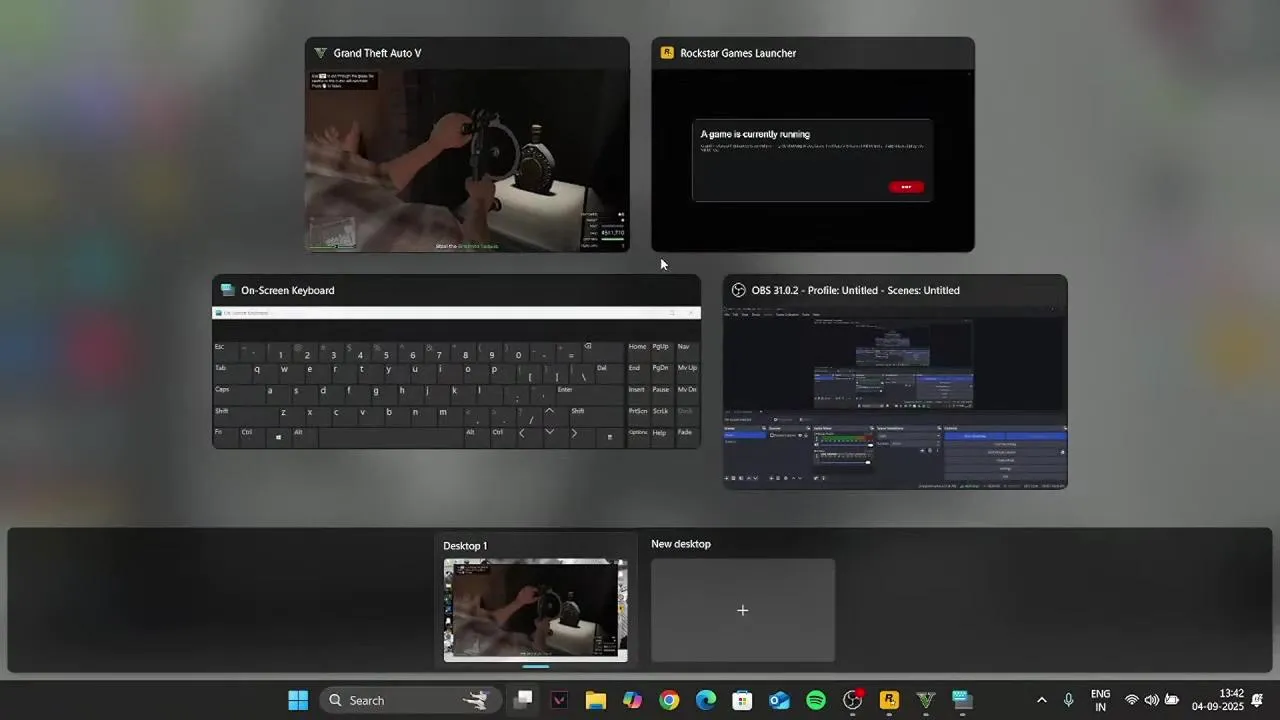Open Outlook from the taskbar
The image size is (1280, 720).
tap(779, 700)
